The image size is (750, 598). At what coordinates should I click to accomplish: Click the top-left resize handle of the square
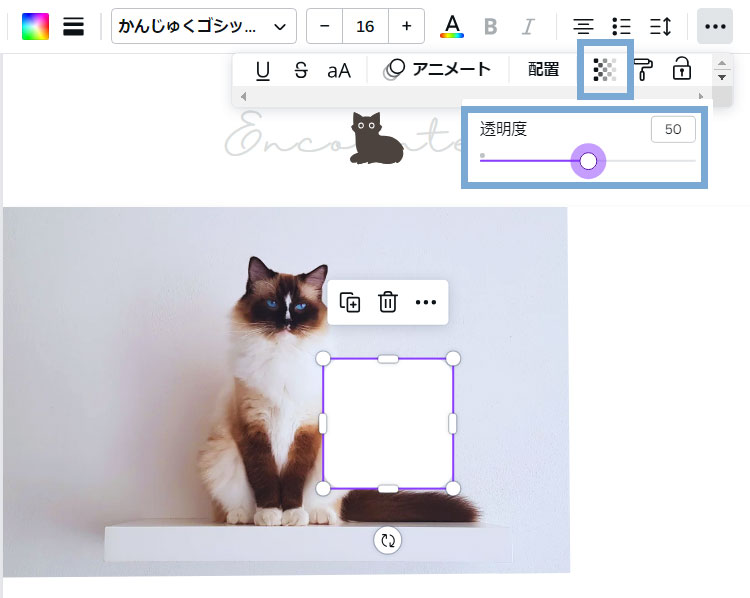[x=323, y=358]
